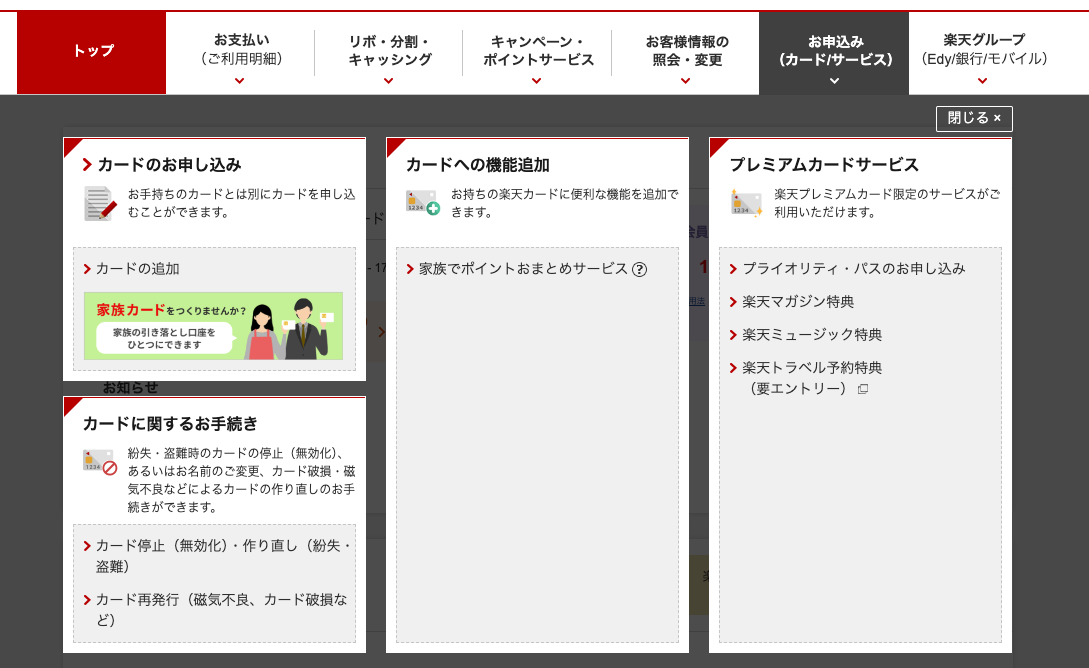Image resolution: width=1089 pixels, height=668 pixels.
Task: Click the 家族カード promotional banner
Action: [213, 326]
